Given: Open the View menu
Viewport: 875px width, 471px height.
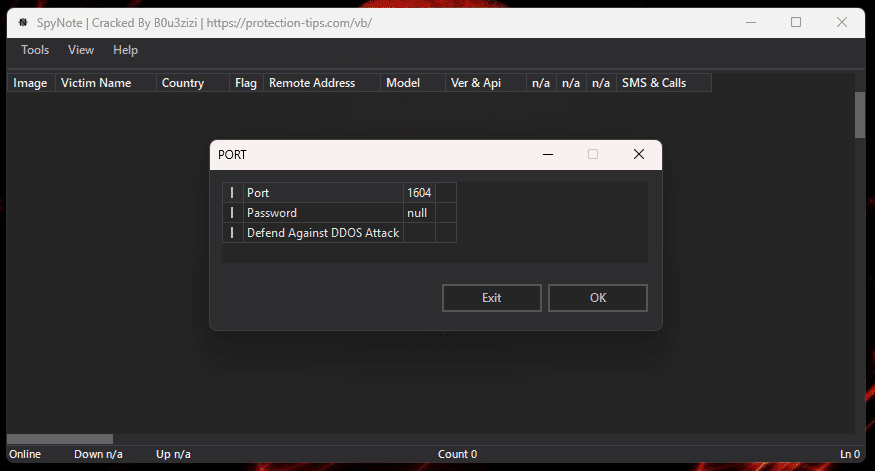Looking at the screenshot, I should [x=81, y=50].
